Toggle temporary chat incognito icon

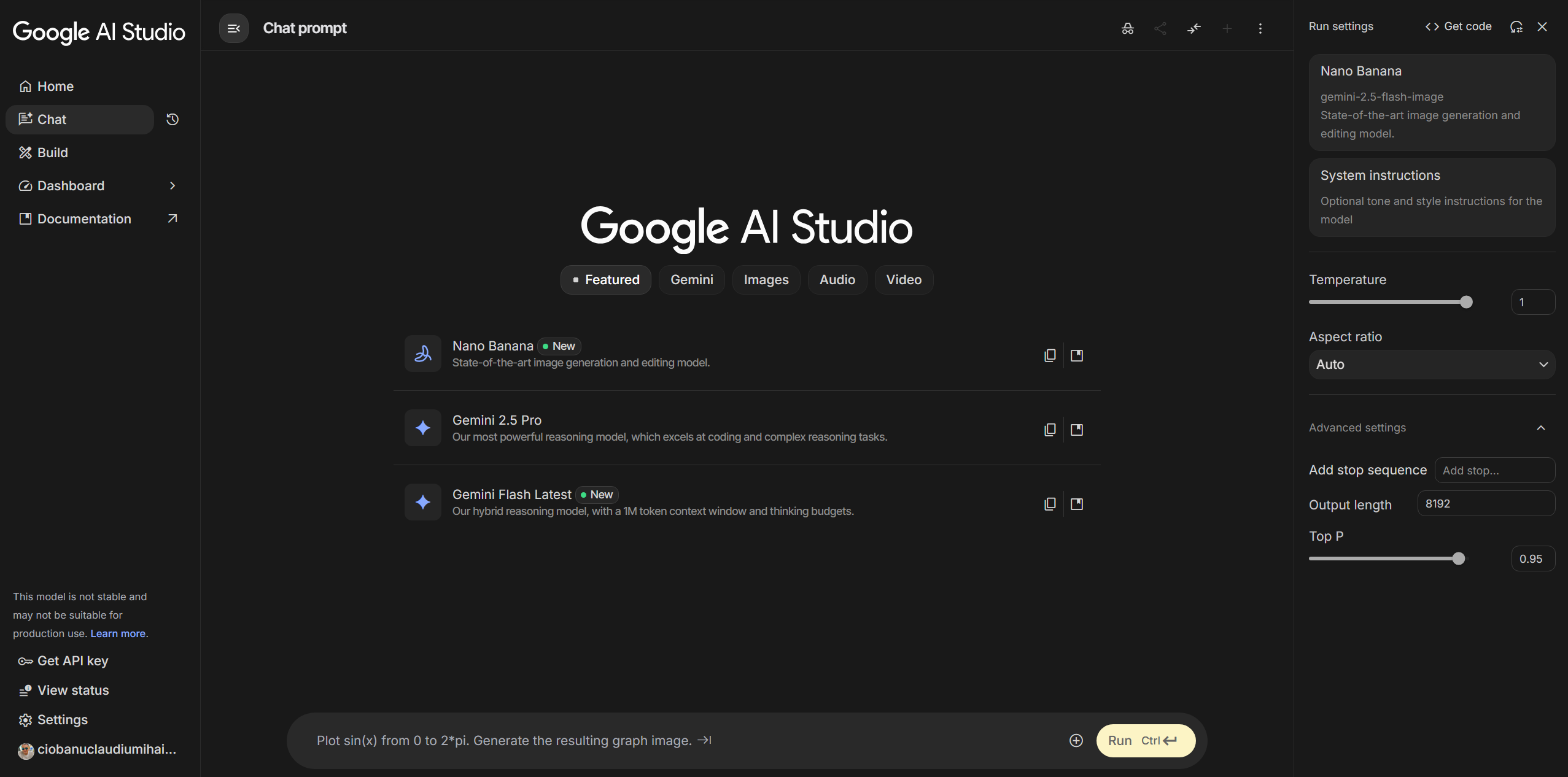(x=1128, y=29)
